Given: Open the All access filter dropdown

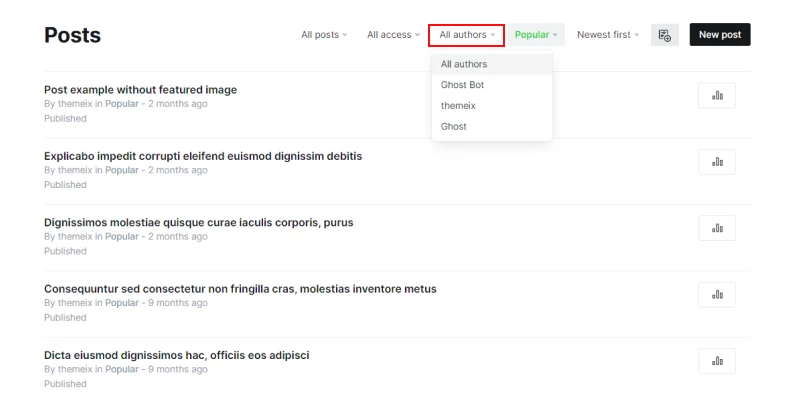Looking at the screenshot, I should (x=393, y=35).
